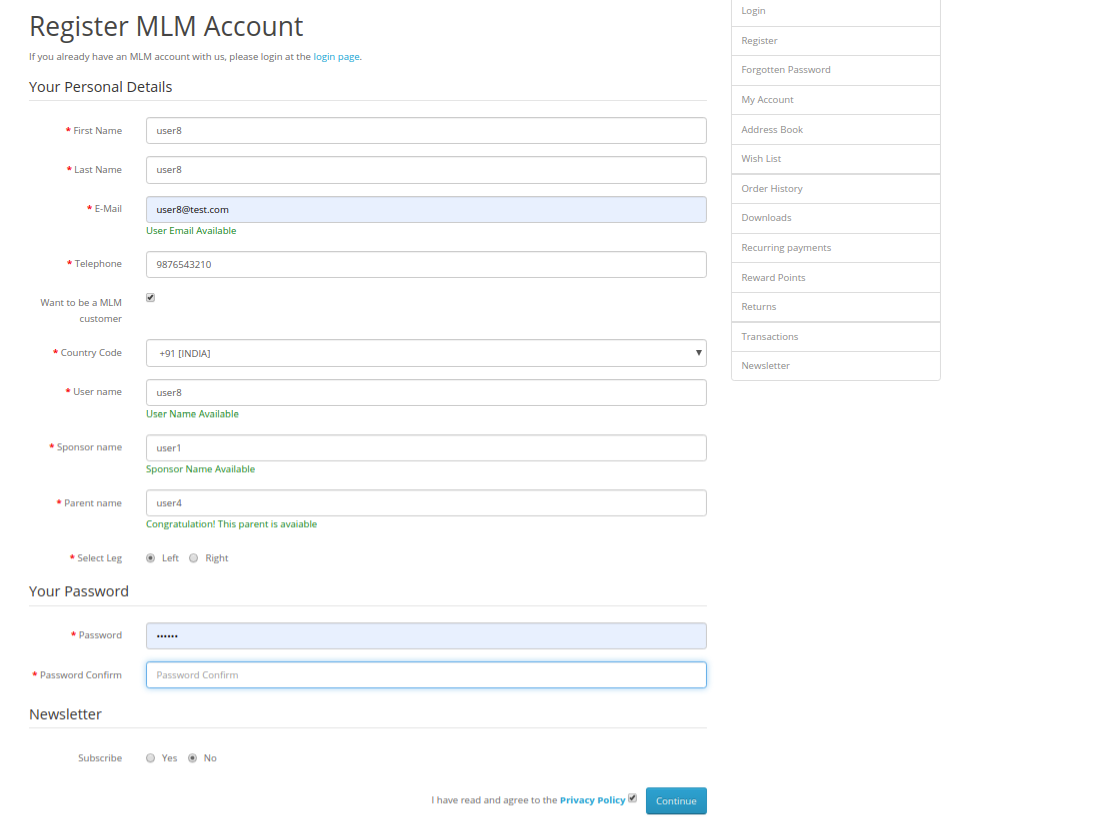
Task: Check the Privacy Policy agreement box
Action: pyautogui.click(x=632, y=798)
